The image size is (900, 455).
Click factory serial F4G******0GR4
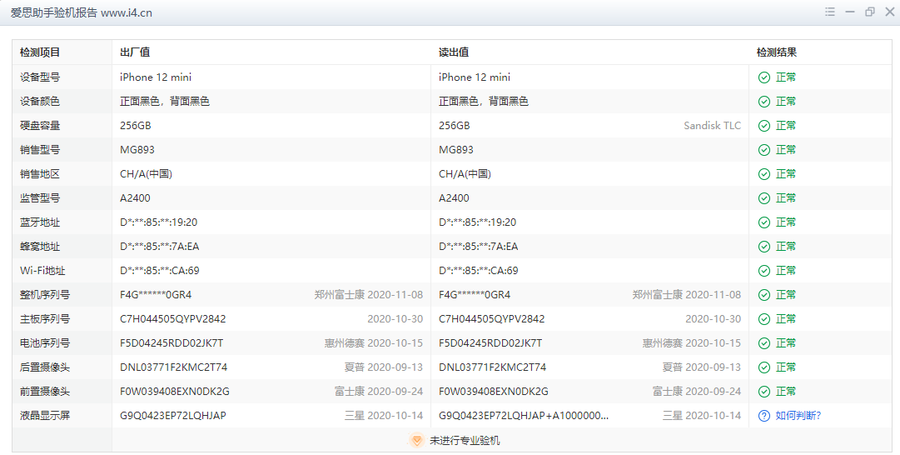click(156, 295)
